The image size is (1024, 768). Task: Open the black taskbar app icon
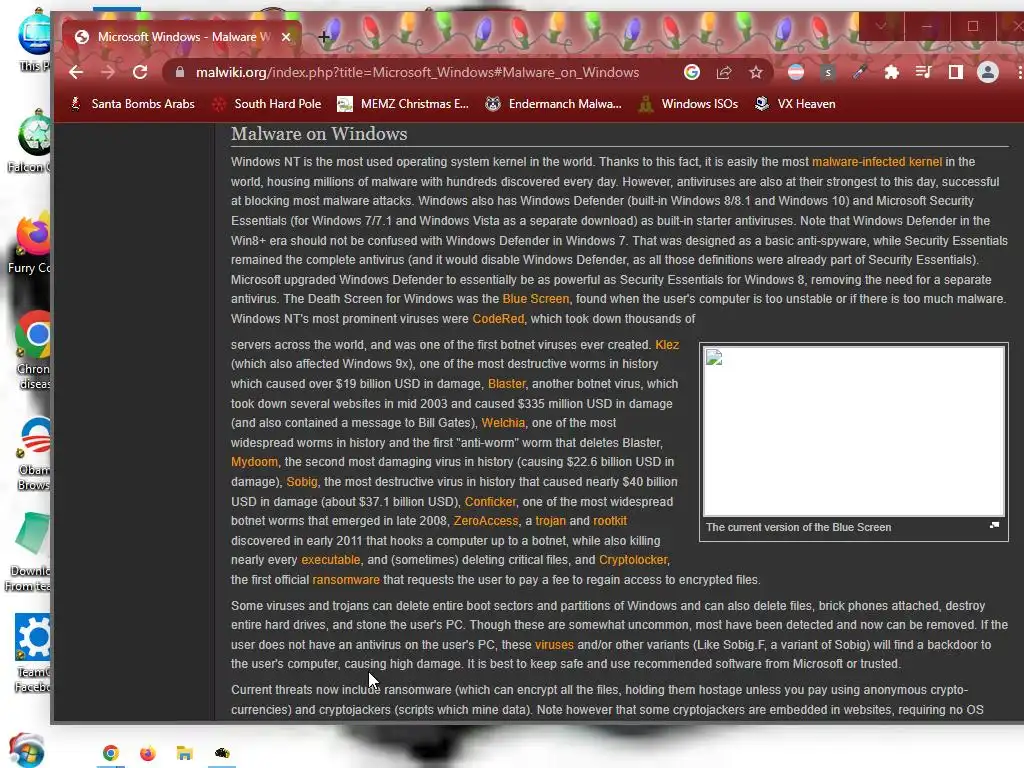click(221, 754)
